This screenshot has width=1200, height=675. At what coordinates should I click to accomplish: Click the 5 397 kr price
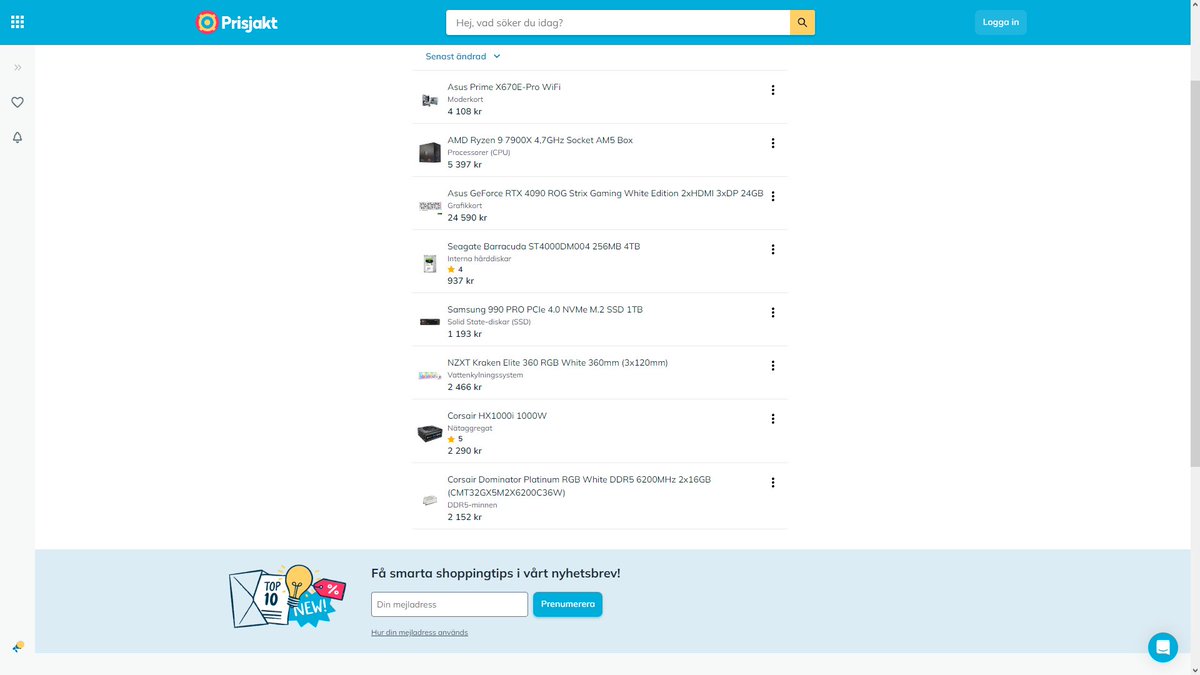[x=464, y=165]
